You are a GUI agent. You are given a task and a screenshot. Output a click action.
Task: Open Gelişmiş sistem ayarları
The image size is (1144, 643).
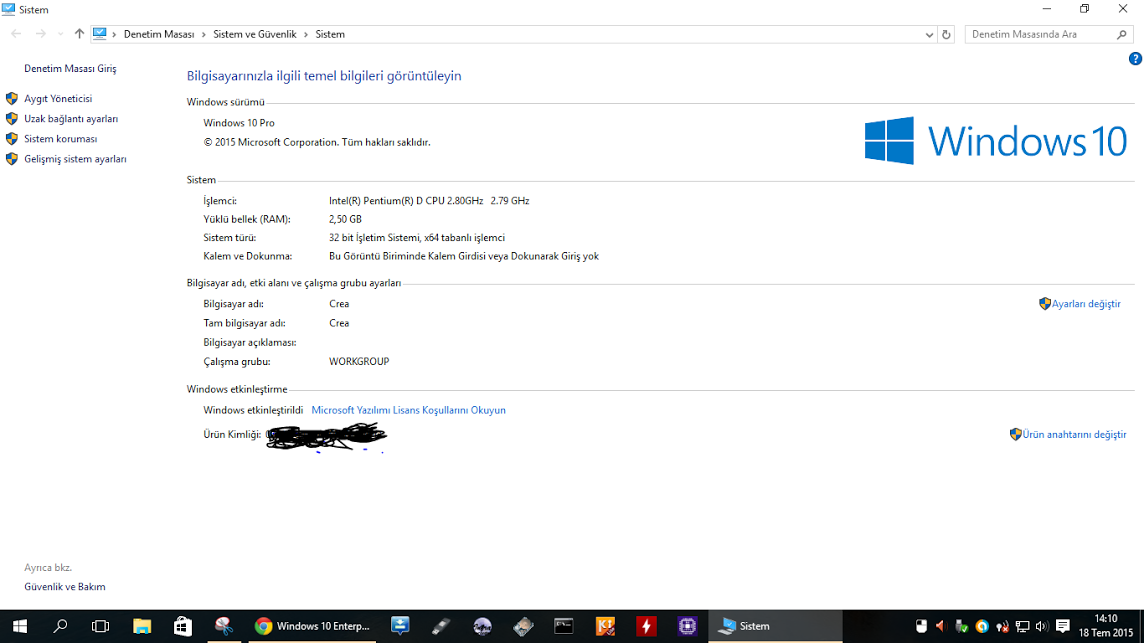[75, 159]
